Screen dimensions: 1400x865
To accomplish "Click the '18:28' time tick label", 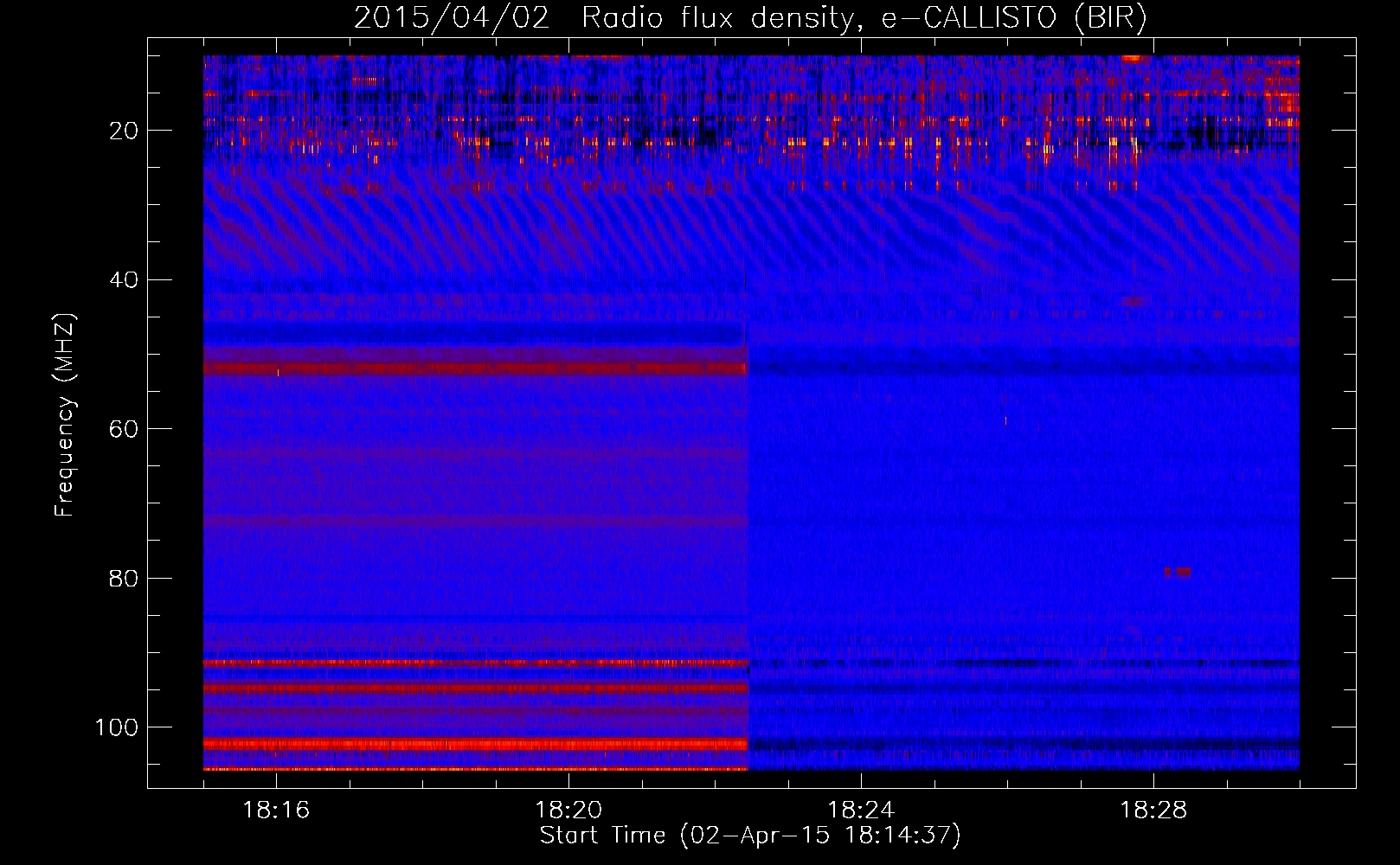I will [x=1153, y=811].
